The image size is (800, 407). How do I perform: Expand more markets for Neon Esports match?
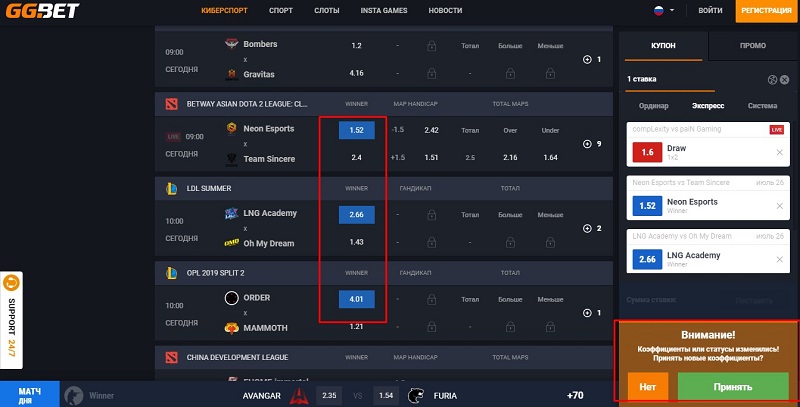590,144
